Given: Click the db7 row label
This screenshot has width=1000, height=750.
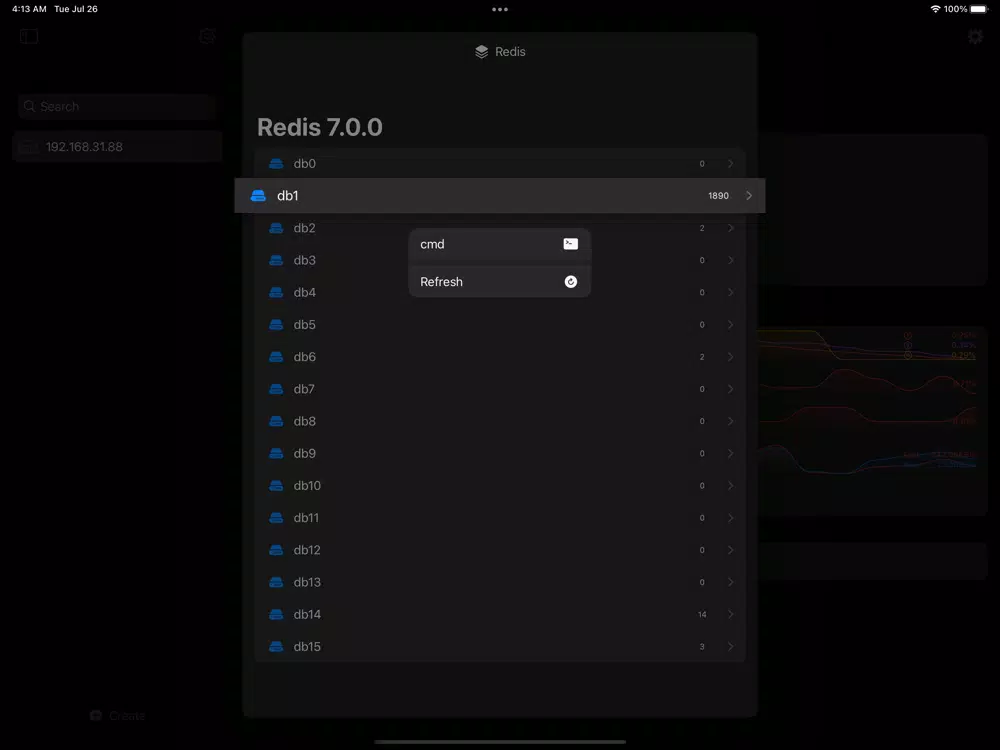Looking at the screenshot, I should pos(304,389).
